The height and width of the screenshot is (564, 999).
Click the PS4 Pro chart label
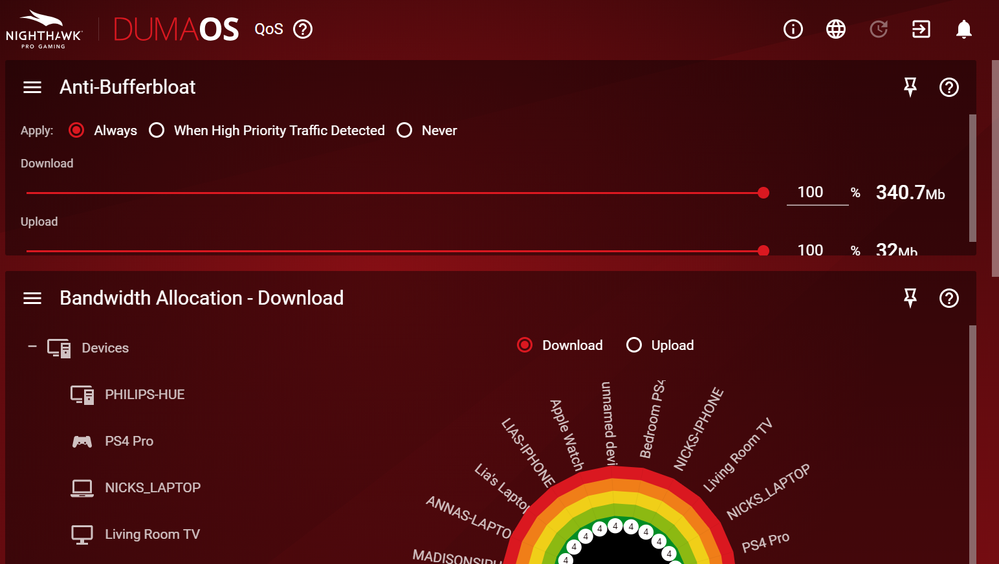[x=766, y=542]
